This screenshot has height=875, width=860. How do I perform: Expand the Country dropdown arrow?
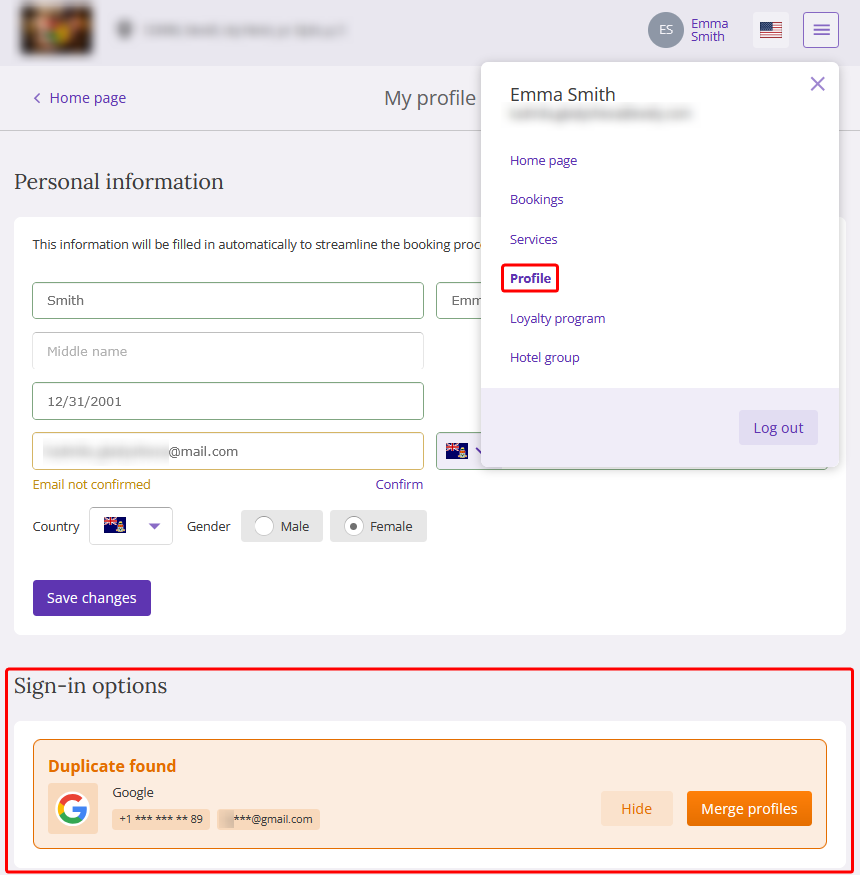click(155, 526)
